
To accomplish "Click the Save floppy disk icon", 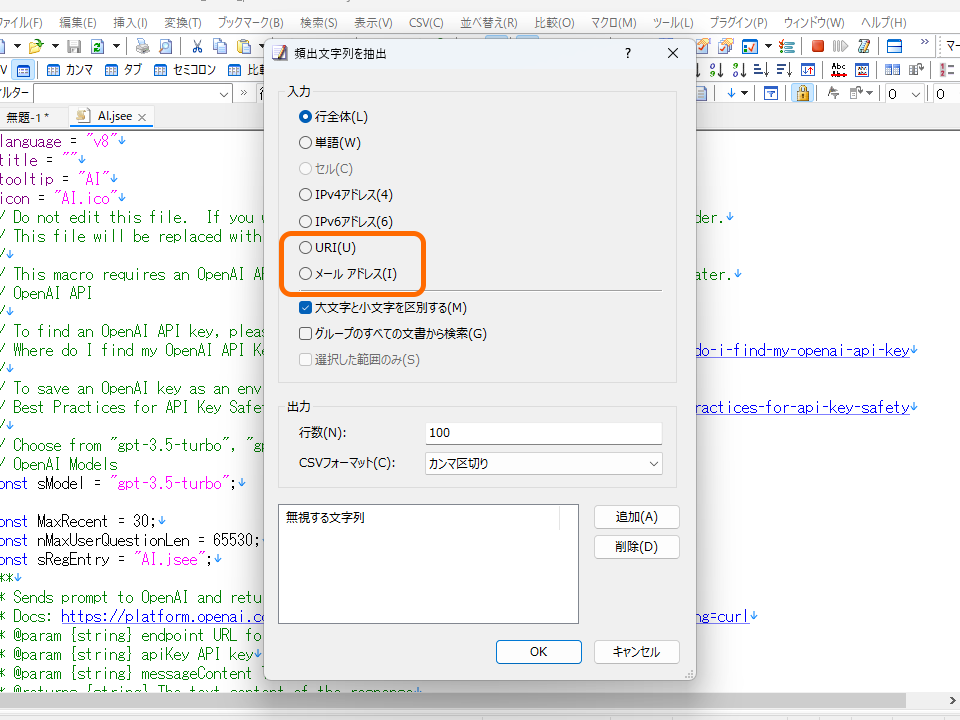I will pos(74,46).
